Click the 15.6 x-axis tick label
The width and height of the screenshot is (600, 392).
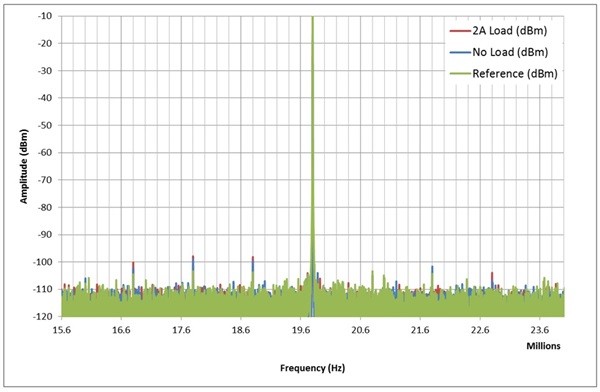click(x=62, y=330)
